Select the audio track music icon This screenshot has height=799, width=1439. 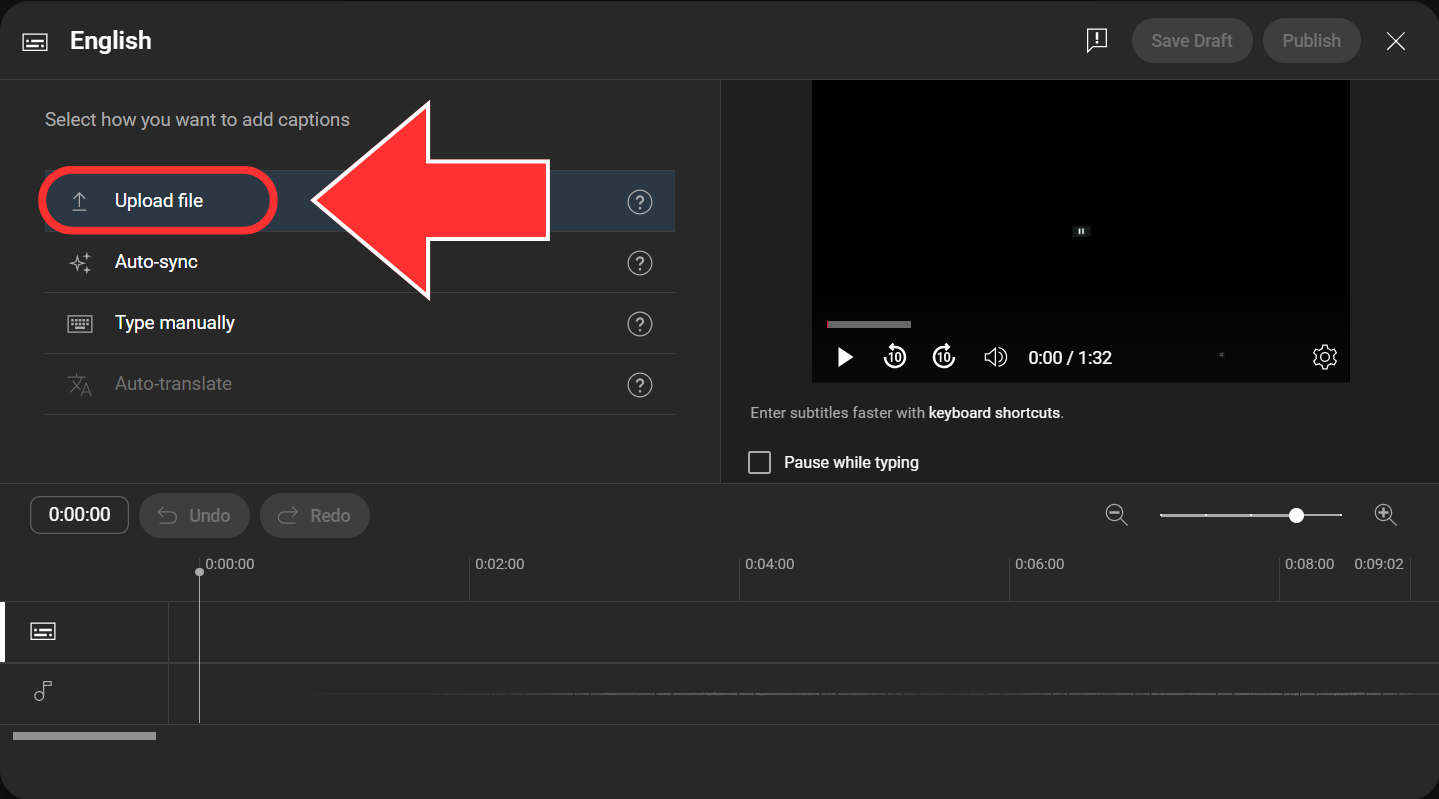[43, 691]
